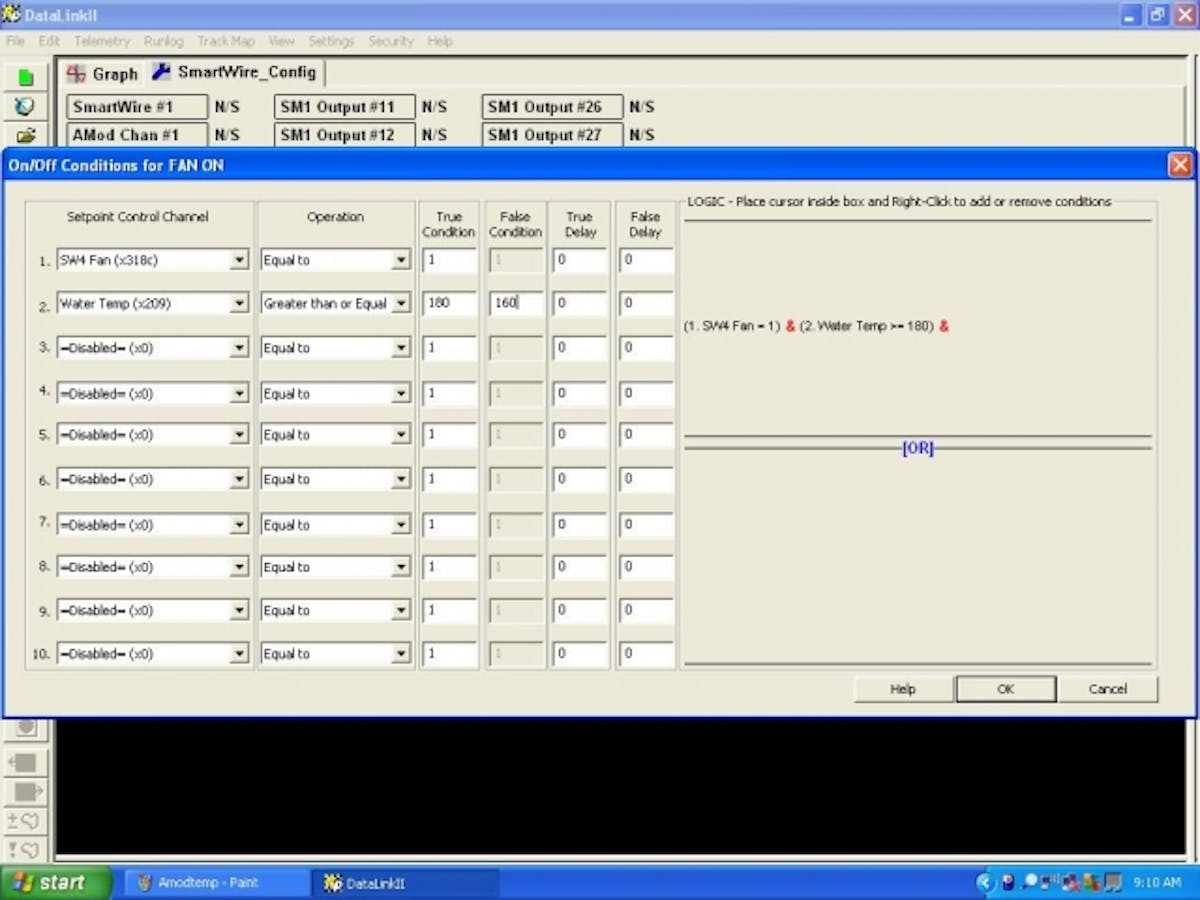Open the Track Map menu

click(226, 41)
